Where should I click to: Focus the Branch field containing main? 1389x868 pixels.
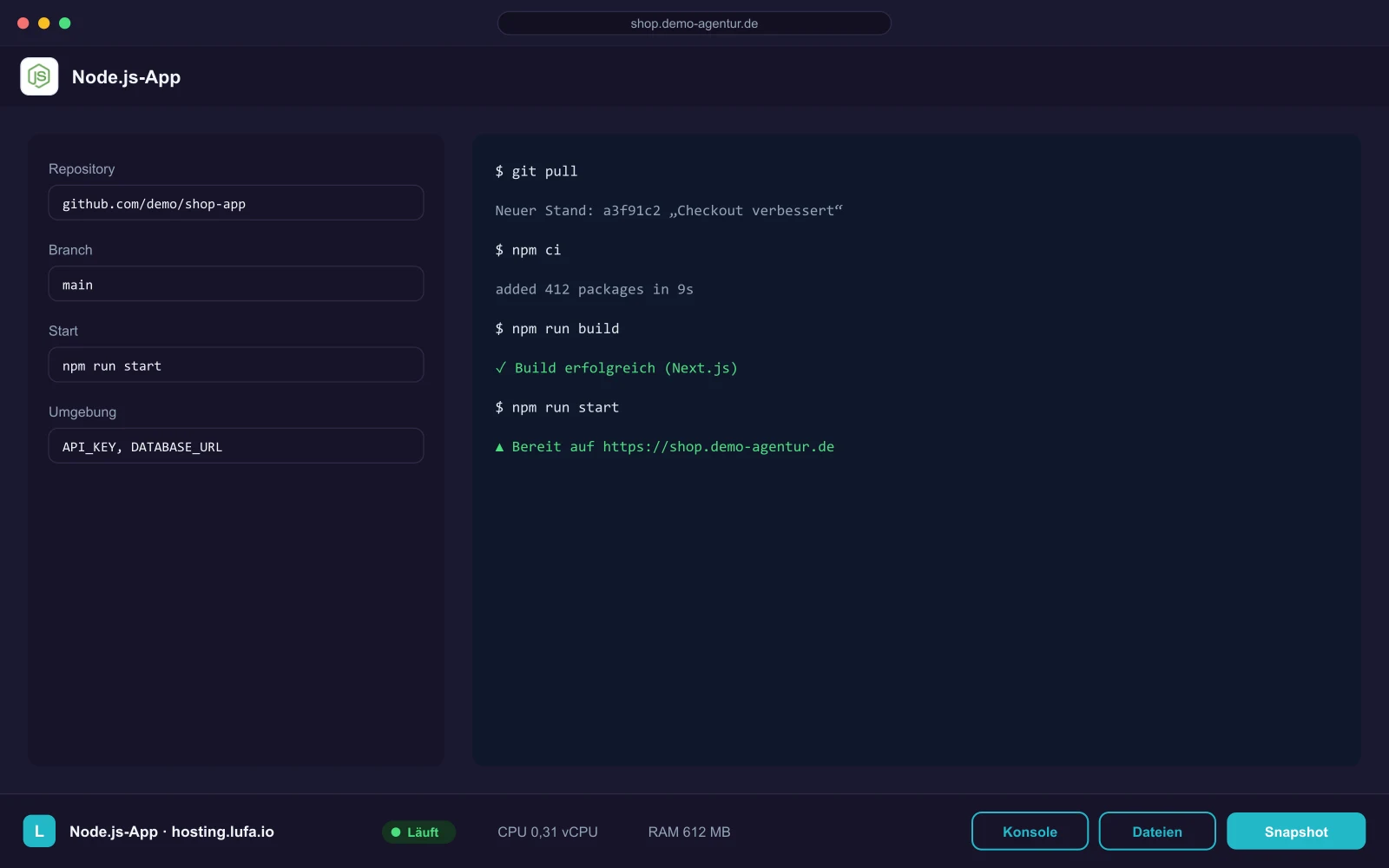tap(236, 284)
